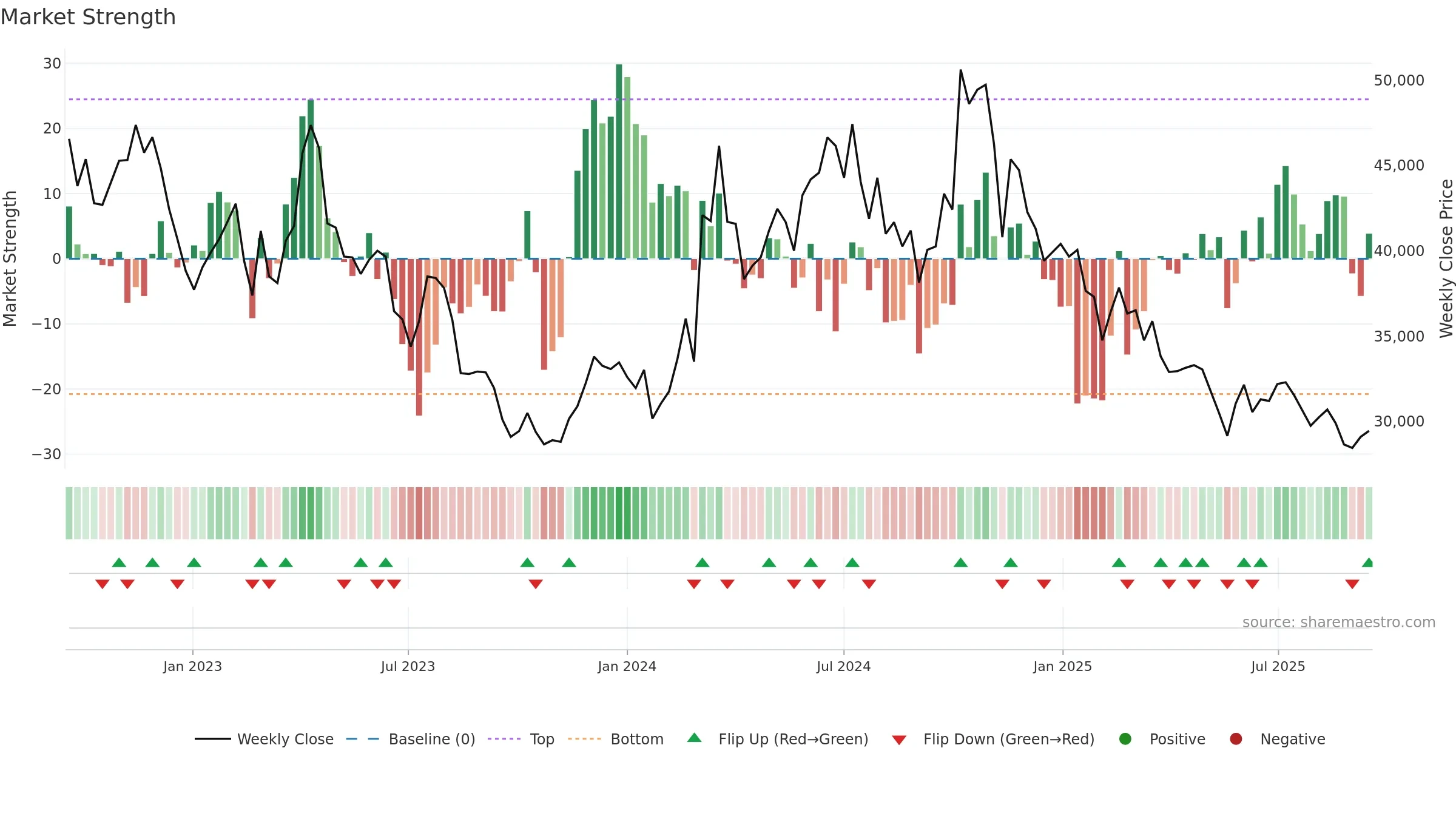This screenshot has width=1456, height=819.
Task: Click the orange dotted Bottom threshold line
Action: [719, 394]
